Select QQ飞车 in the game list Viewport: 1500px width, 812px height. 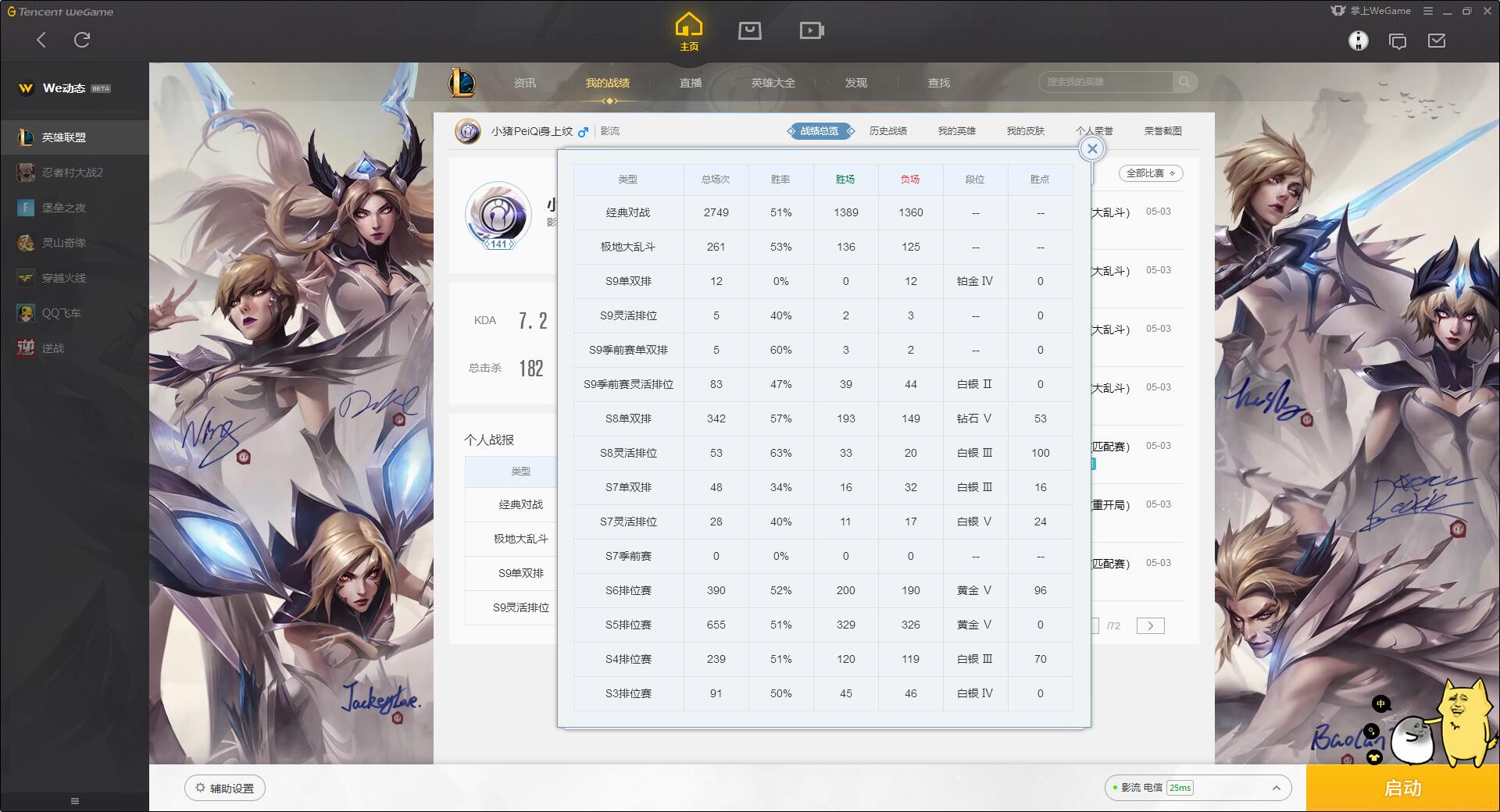pyautogui.click(x=74, y=313)
